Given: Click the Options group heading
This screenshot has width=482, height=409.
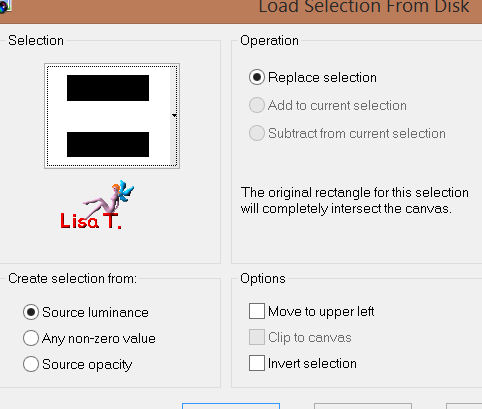Looking at the screenshot, I should [263, 279].
